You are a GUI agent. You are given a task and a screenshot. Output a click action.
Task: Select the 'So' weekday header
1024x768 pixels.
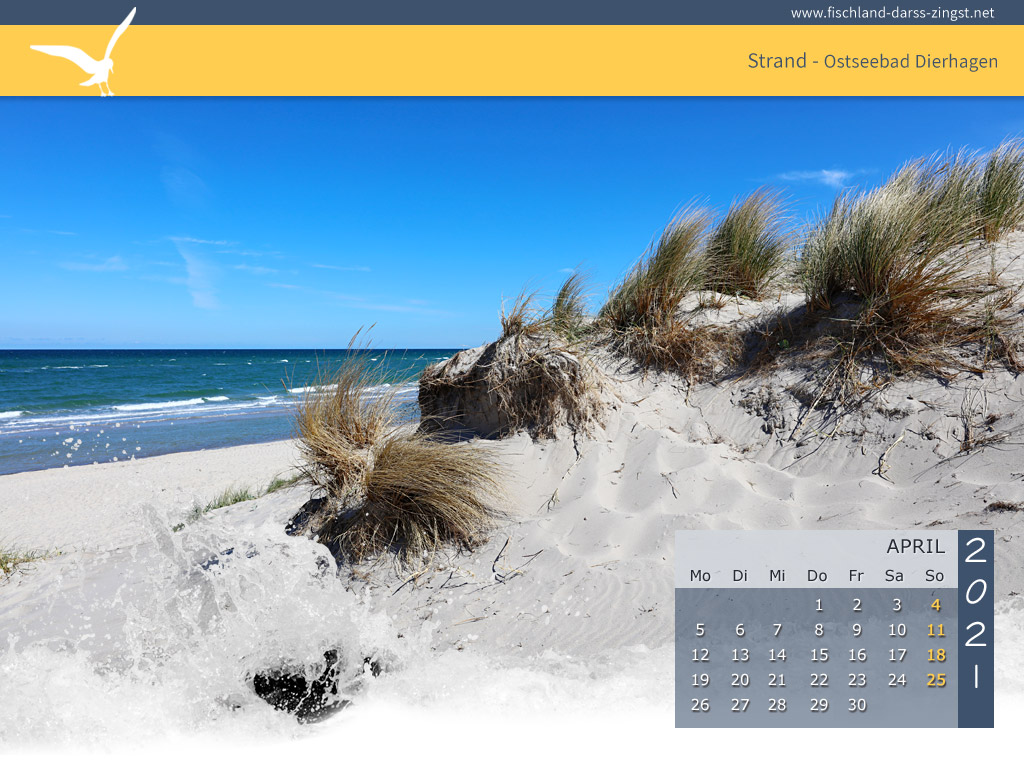[x=935, y=575]
